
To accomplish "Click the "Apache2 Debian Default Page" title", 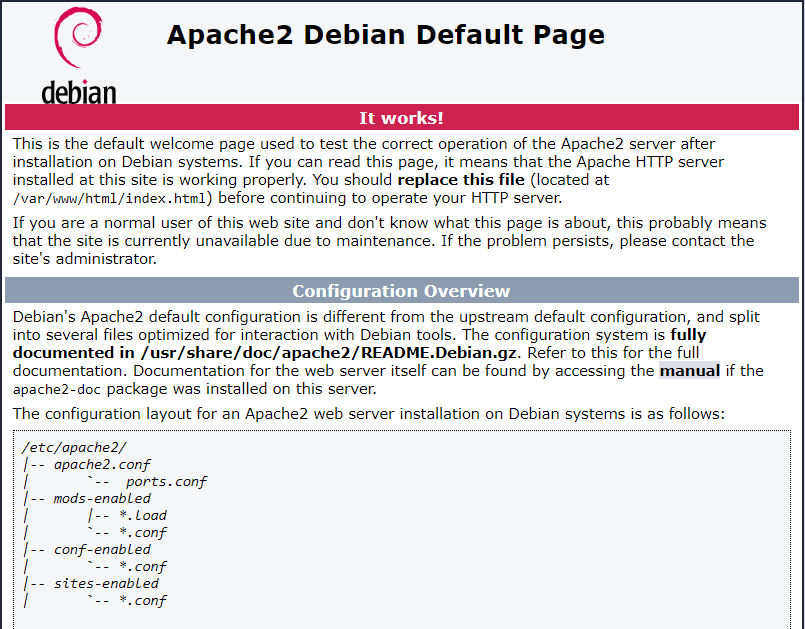I will [385, 35].
